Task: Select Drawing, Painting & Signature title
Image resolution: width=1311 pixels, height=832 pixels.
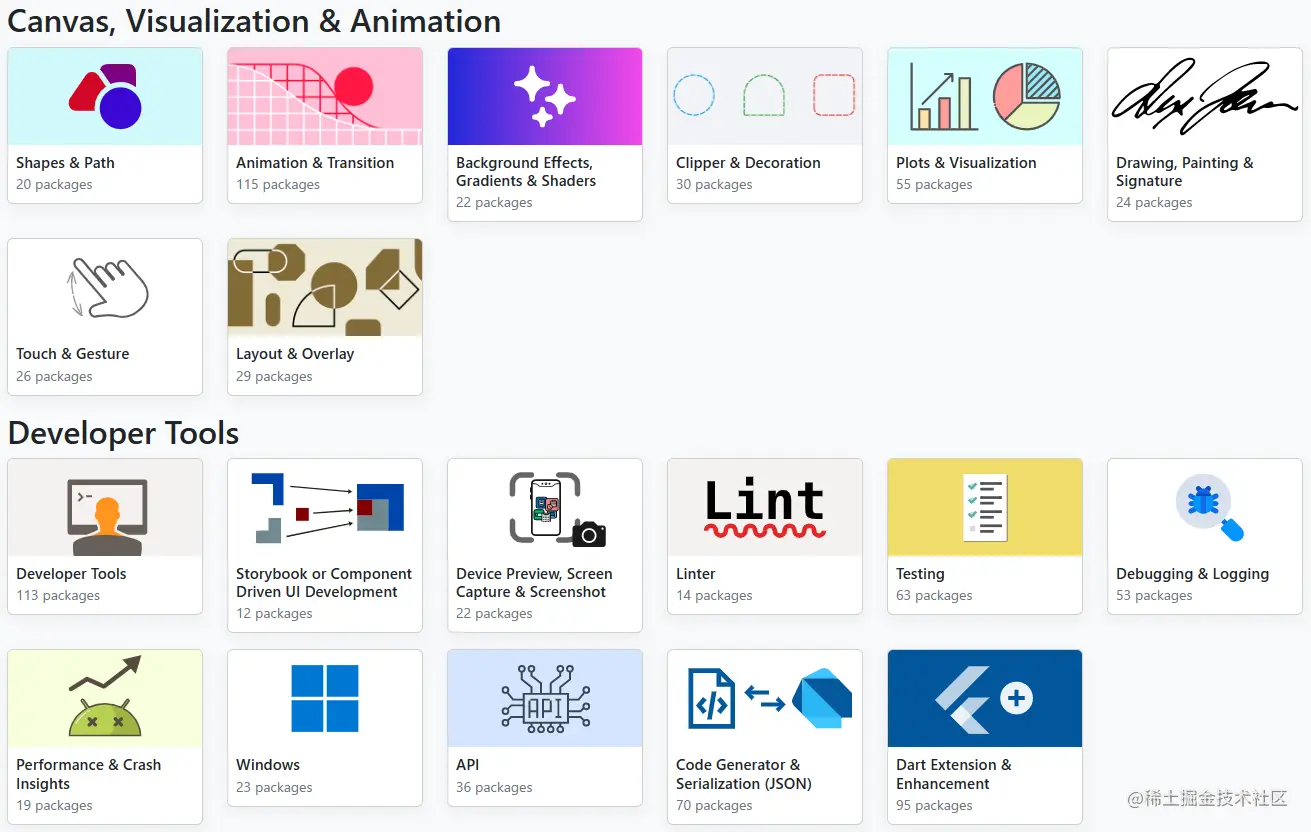Action: tap(1185, 172)
